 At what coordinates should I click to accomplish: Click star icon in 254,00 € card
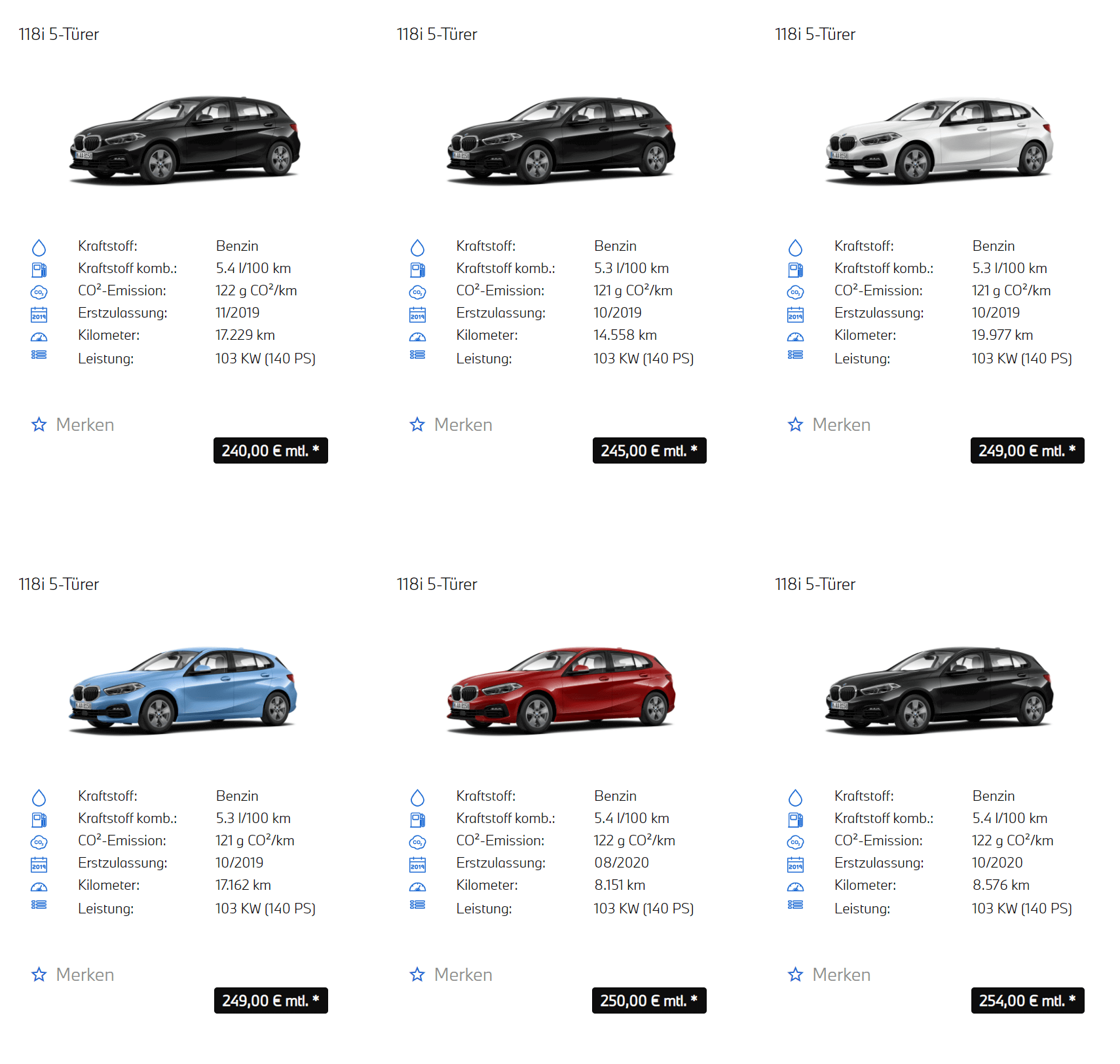pyautogui.click(x=796, y=974)
